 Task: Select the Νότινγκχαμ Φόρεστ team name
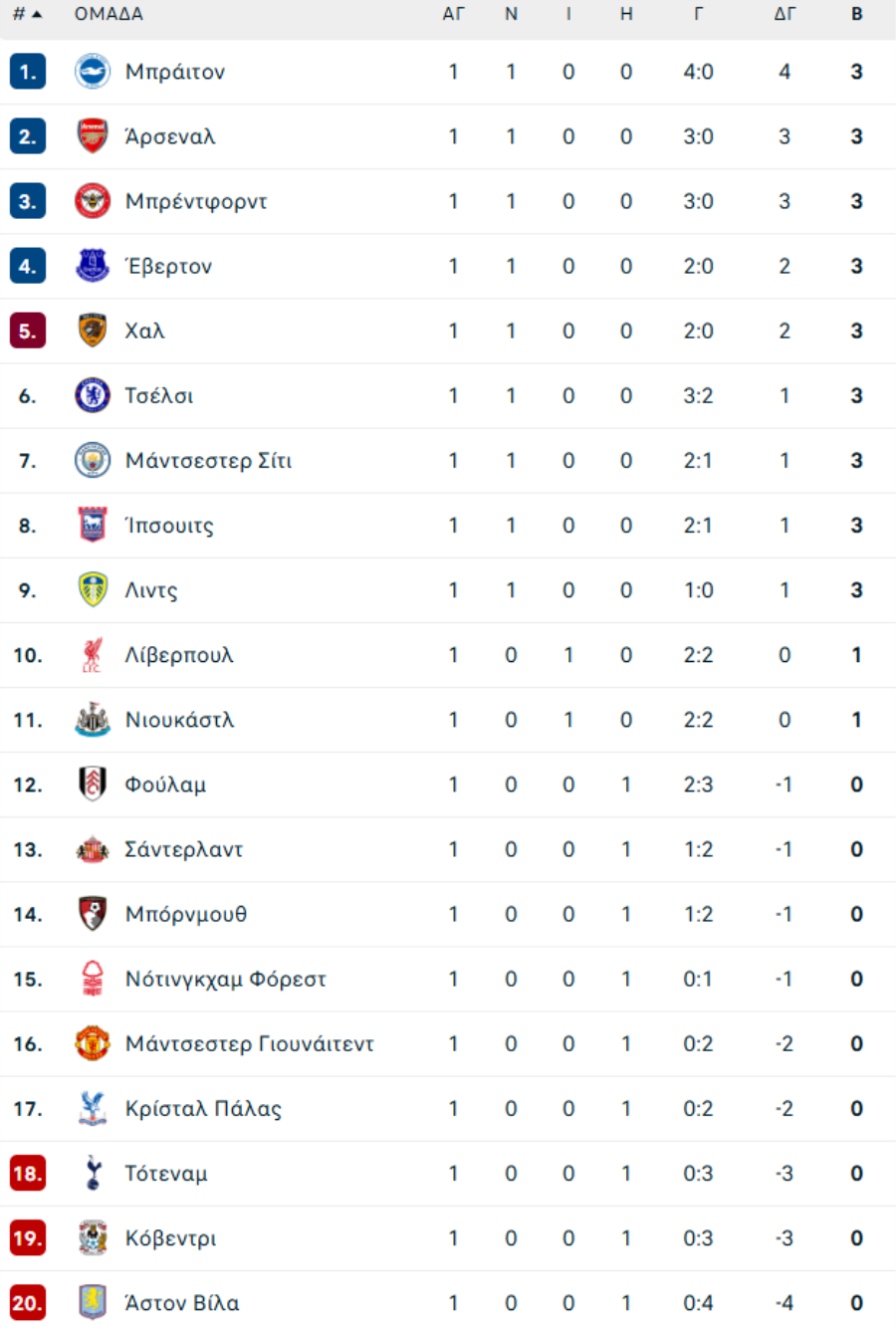click(226, 979)
